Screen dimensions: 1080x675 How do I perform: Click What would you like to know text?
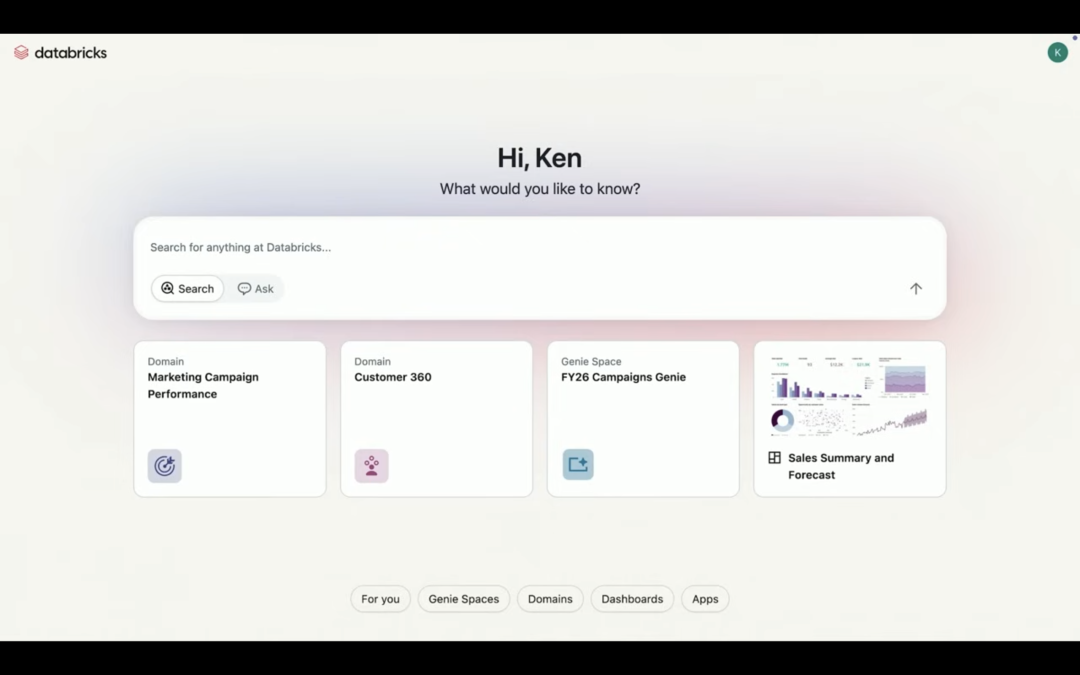point(539,189)
